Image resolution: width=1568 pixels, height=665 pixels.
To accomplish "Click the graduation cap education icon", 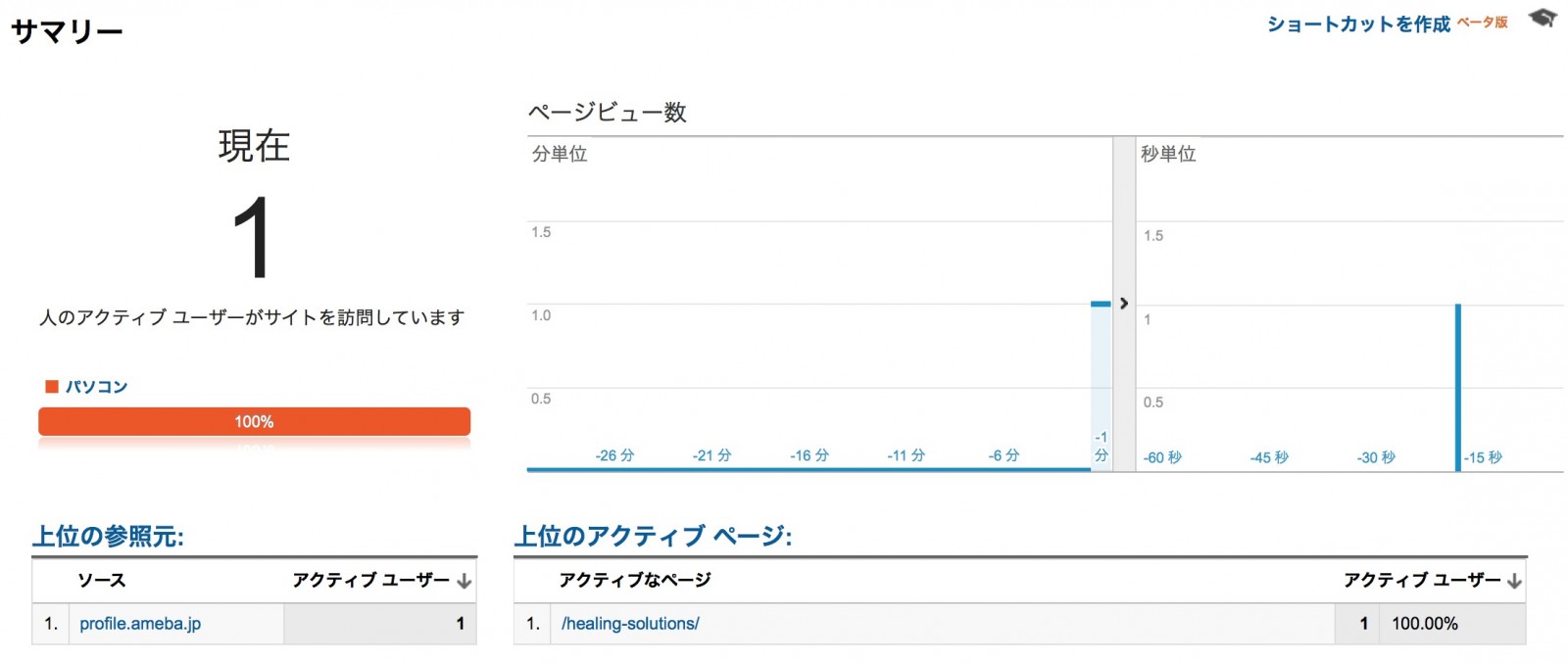I will click(x=1543, y=18).
